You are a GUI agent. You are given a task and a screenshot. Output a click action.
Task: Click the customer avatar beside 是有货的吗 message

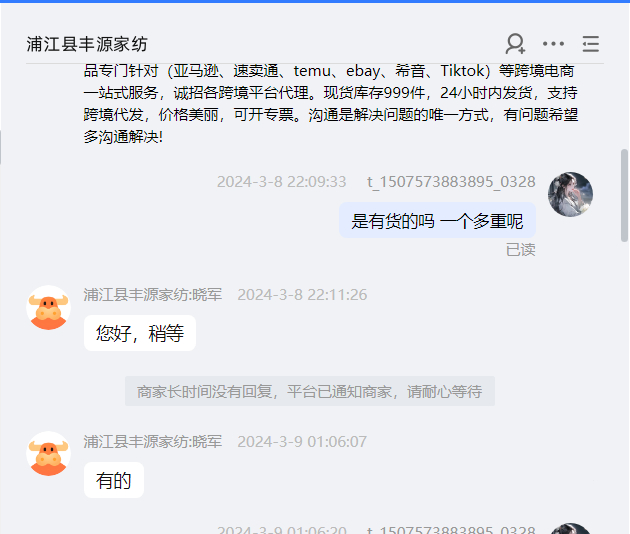point(571,194)
